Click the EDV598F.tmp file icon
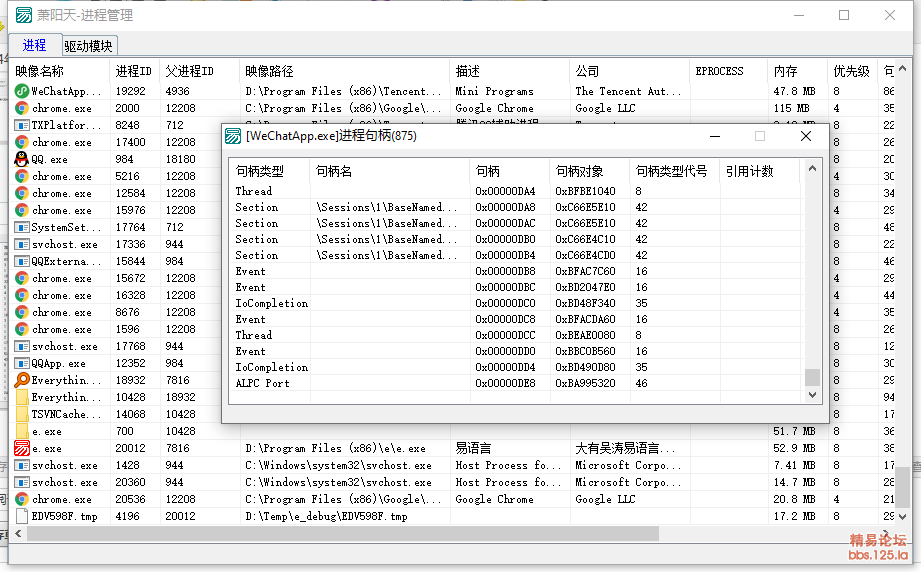The width and height of the screenshot is (921, 572). click(x=21, y=516)
